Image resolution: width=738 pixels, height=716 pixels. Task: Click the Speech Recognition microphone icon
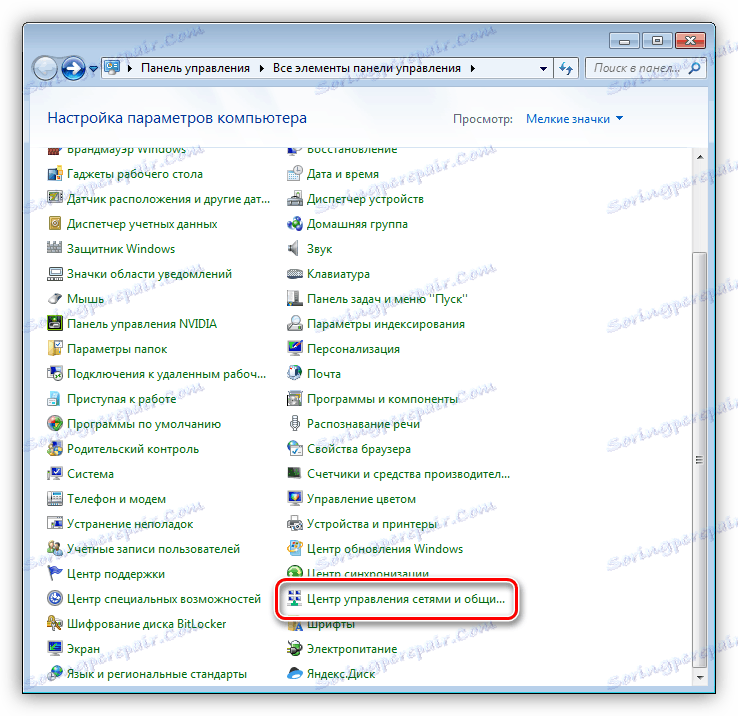pyautogui.click(x=295, y=424)
